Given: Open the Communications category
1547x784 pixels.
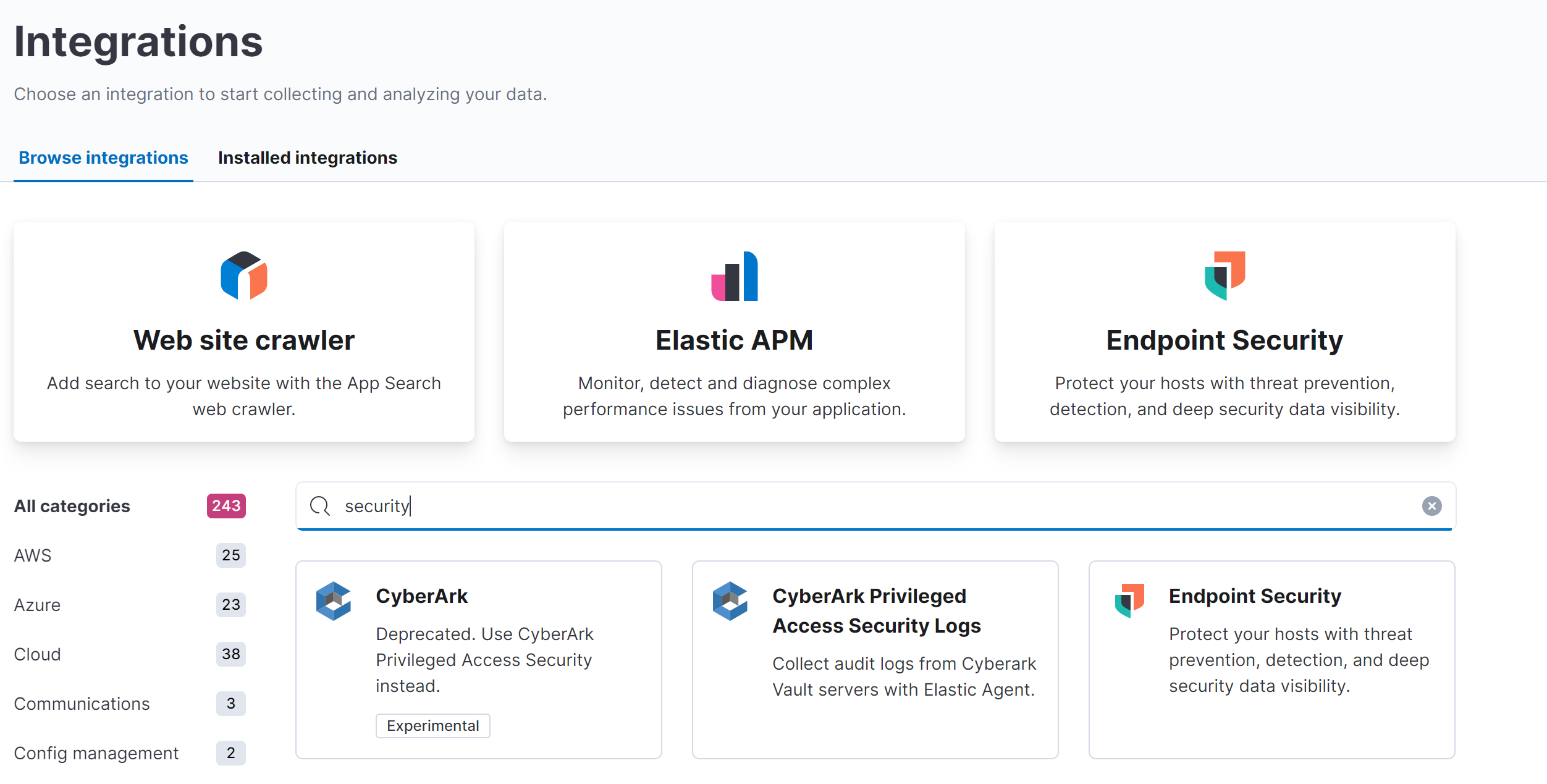Looking at the screenshot, I should 82,704.
